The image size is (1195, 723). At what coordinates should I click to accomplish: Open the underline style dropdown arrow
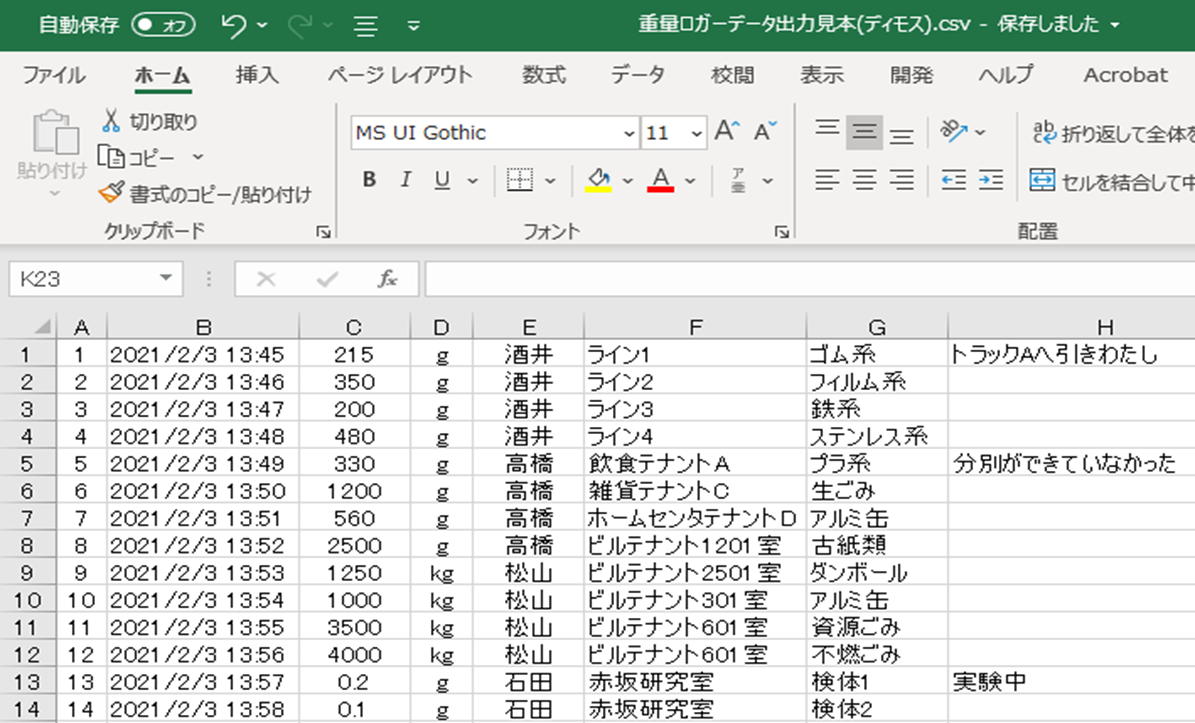(473, 181)
